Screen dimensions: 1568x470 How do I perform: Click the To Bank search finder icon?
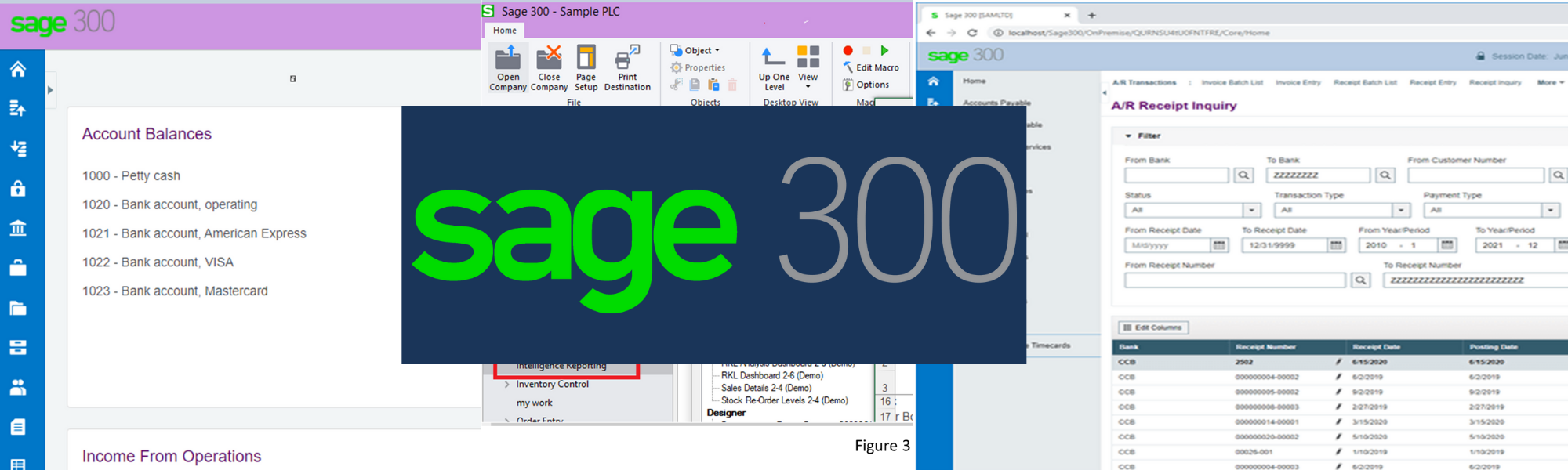point(1385,175)
